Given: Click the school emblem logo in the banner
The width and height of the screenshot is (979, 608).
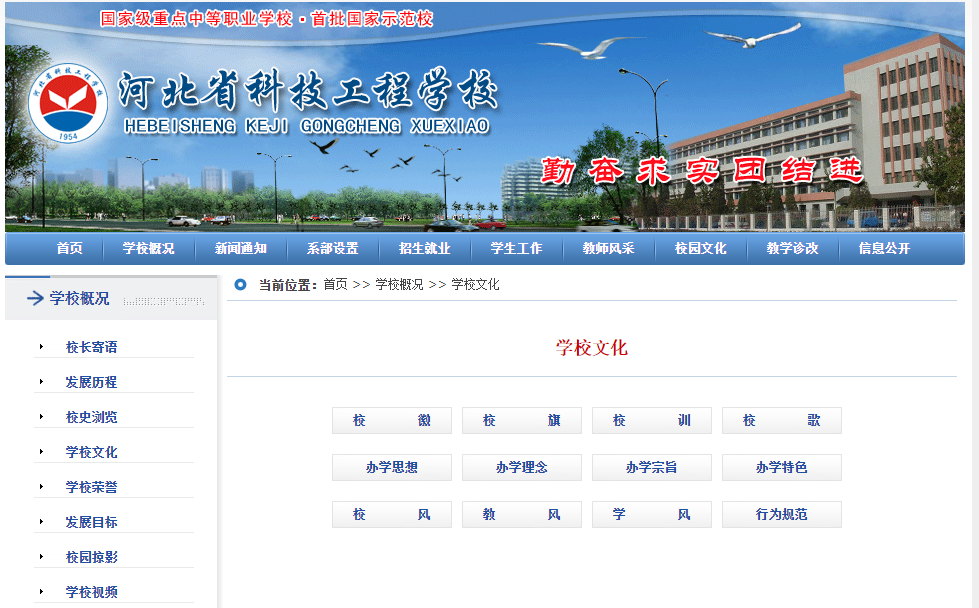Looking at the screenshot, I should [67, 103].
